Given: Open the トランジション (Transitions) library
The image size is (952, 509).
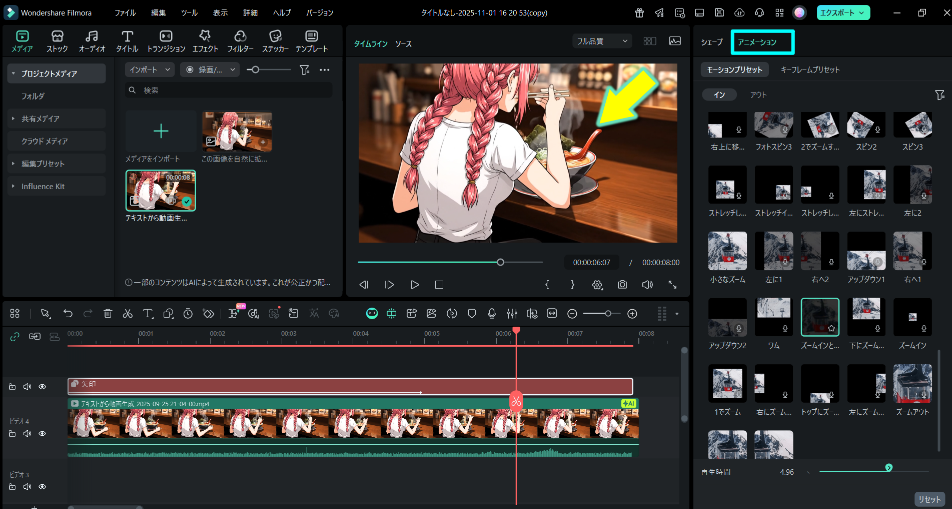Looking at the screenshot, I should 166,41.
